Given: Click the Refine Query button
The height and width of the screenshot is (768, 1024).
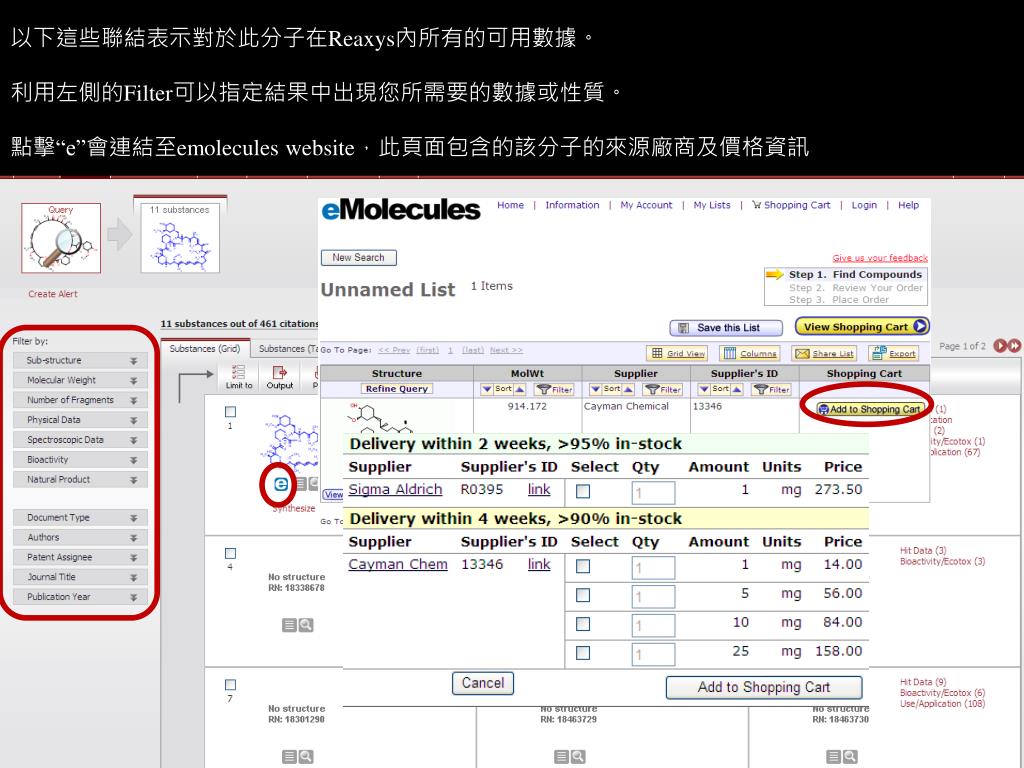Looking at the screenshot, I should [x=396, y=389].
